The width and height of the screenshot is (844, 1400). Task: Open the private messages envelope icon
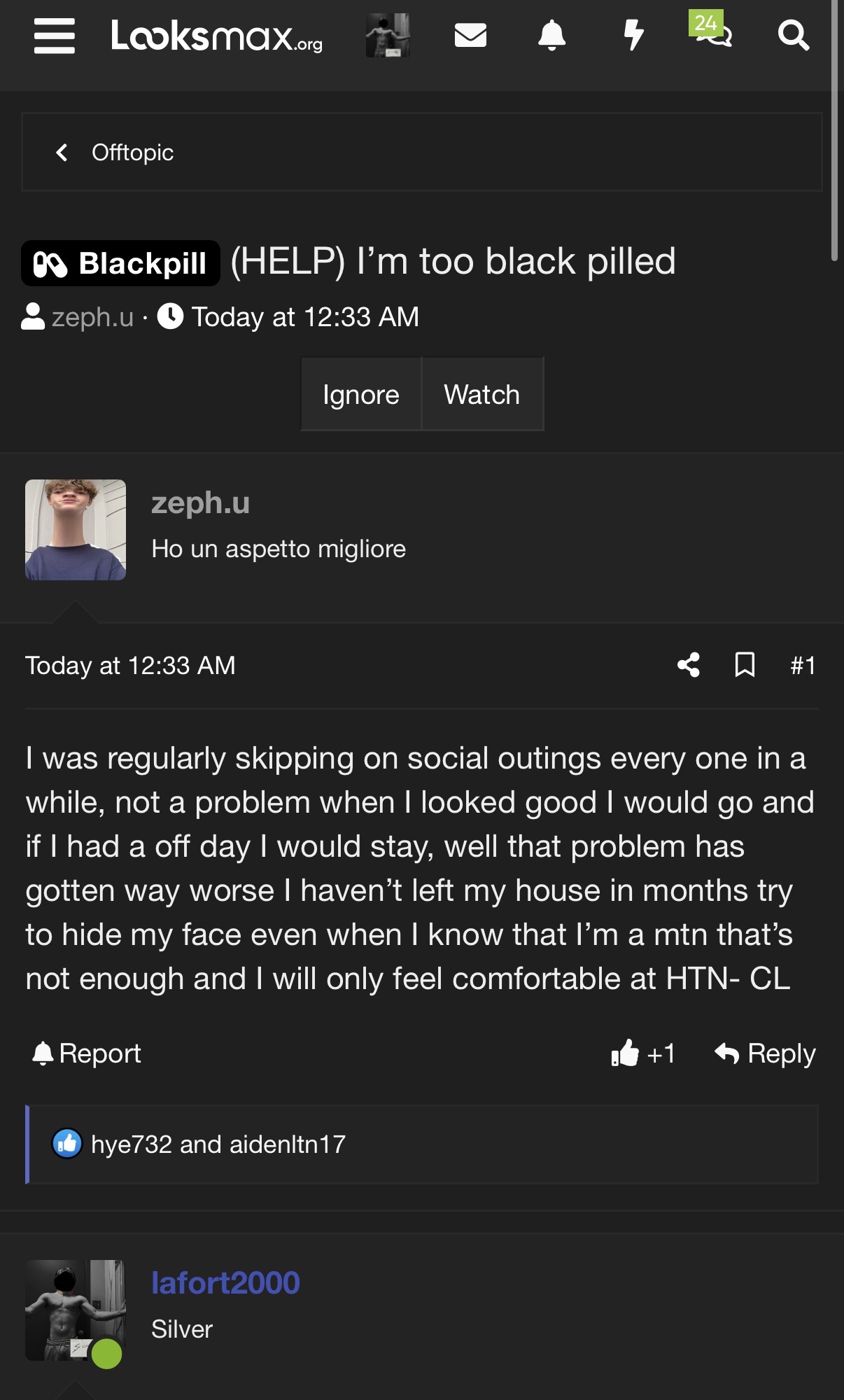click(x=470, y=35)
